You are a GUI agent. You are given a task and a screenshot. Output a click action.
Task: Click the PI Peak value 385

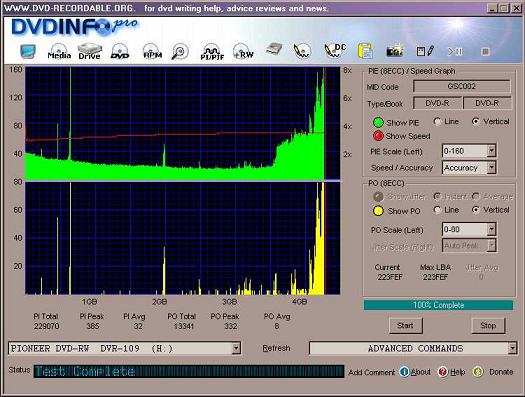[92, 326]
